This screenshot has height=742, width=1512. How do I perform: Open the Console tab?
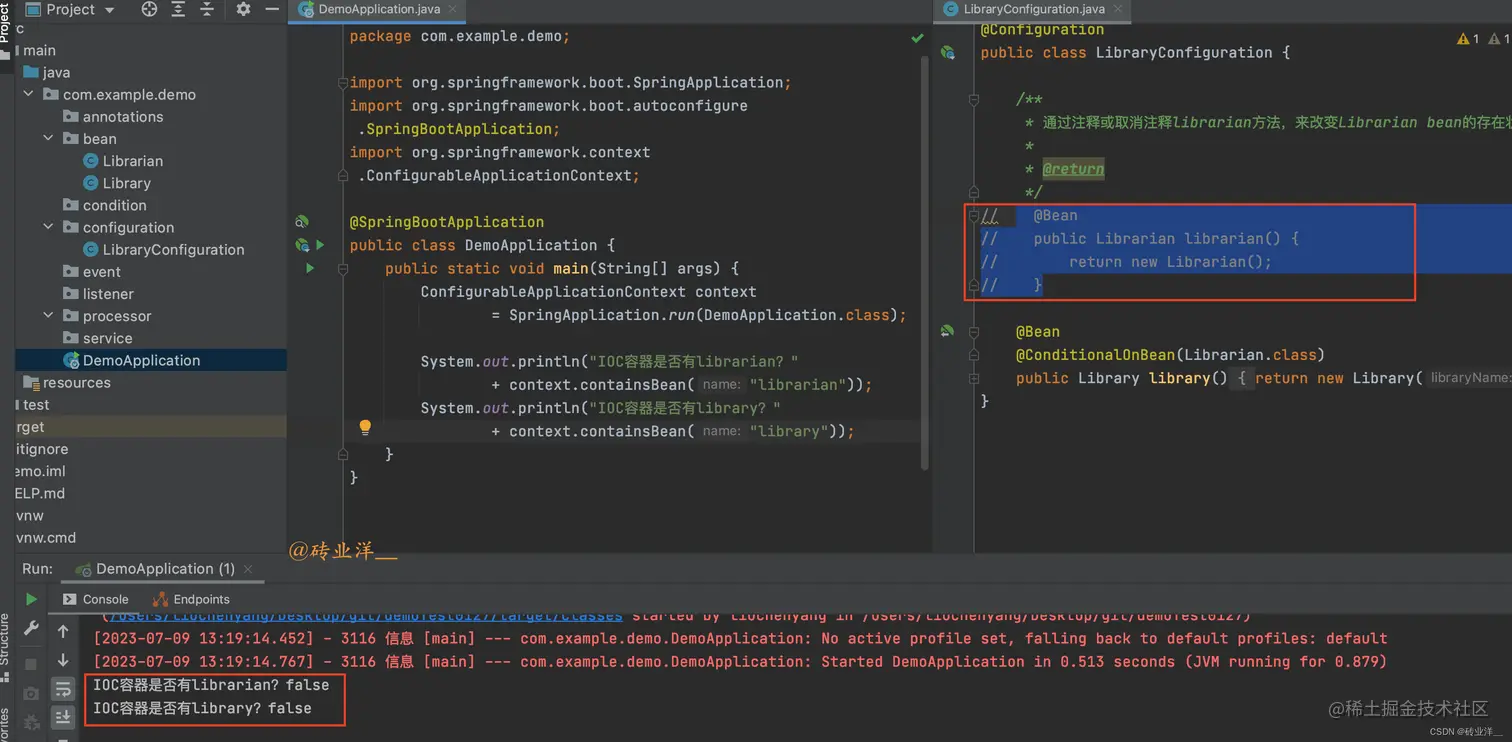[x=95, y=599]
